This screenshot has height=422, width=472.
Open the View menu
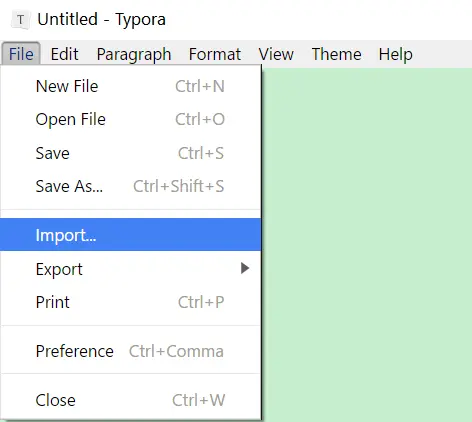click(276, 54)
